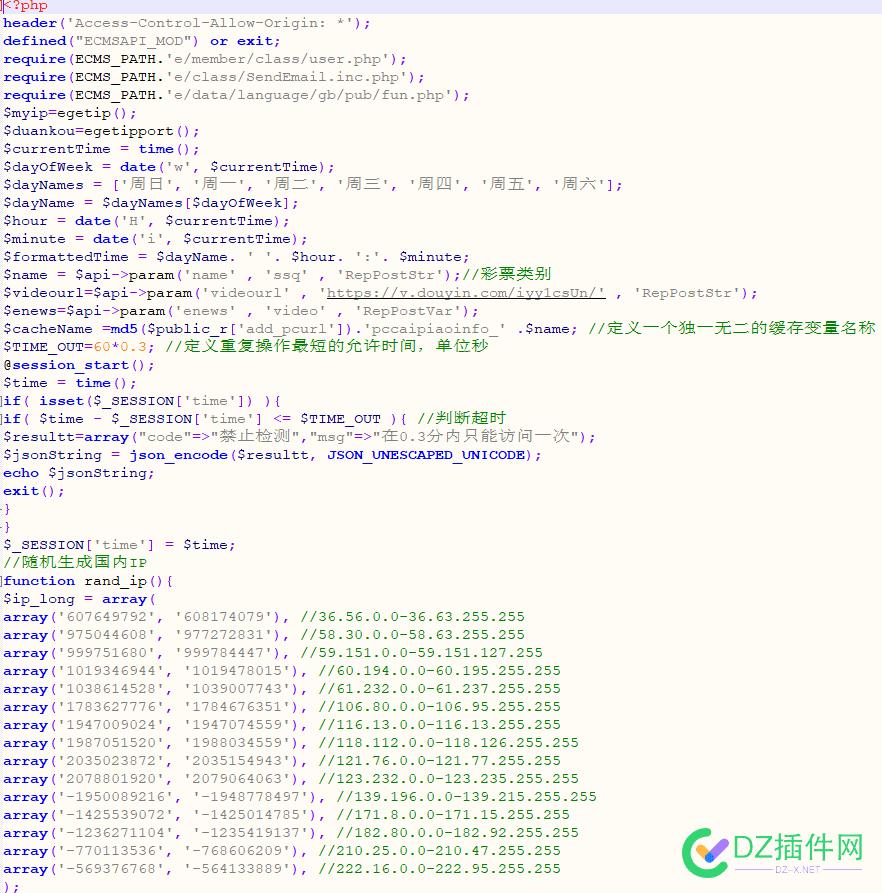
Task: Click the DZ插件网 watermark text
Action: click(798, 847)
